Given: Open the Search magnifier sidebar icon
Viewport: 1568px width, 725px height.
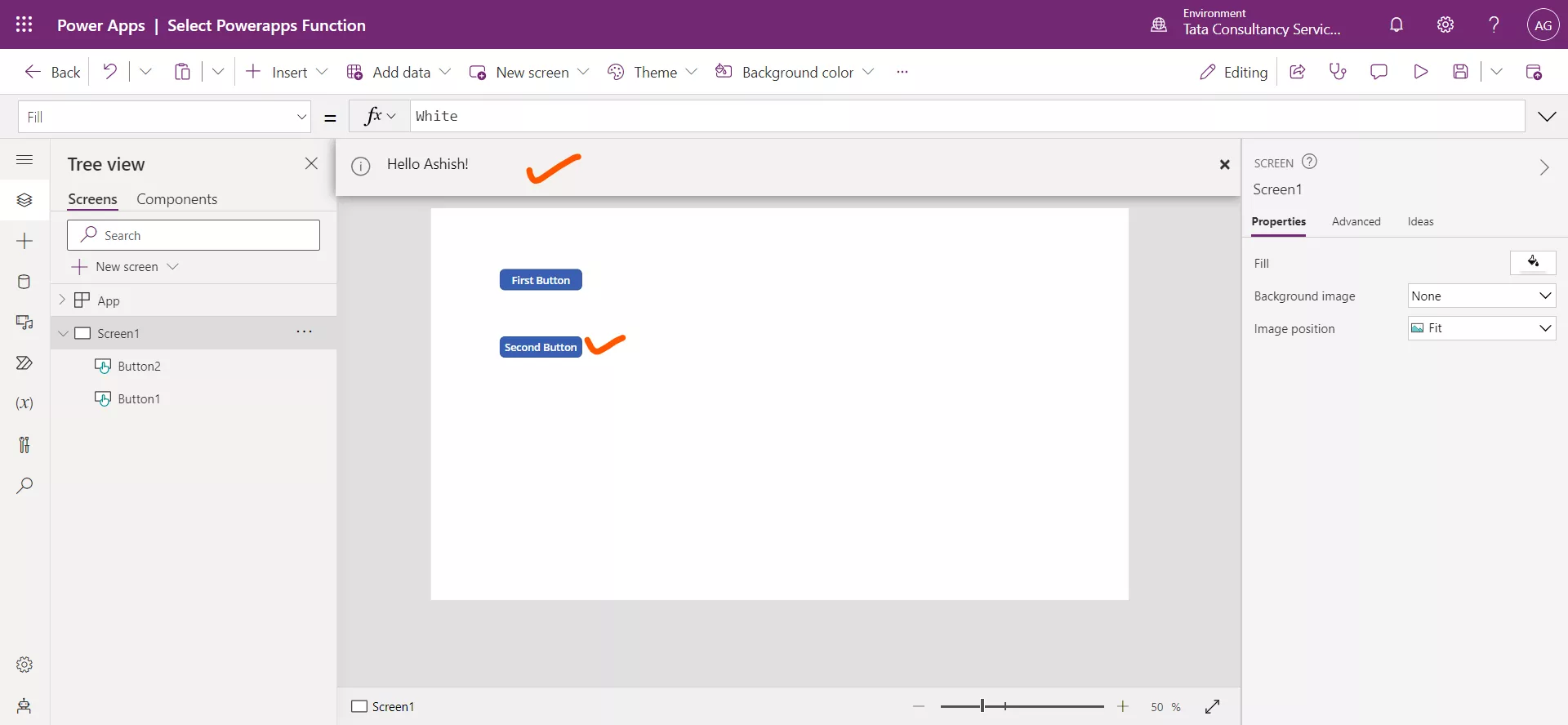Looking at the screenshot, I should (24, 486).
